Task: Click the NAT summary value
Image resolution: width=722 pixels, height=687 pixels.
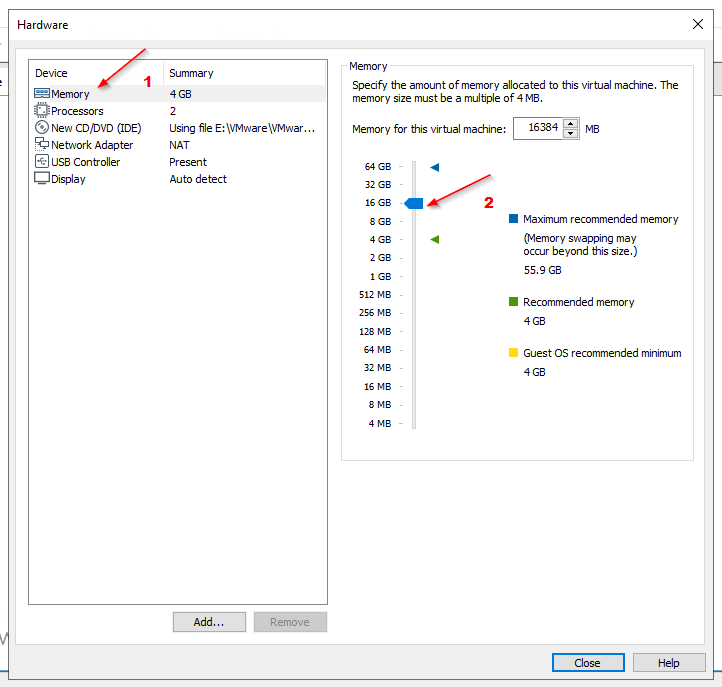Action: [x=179, y=145]
